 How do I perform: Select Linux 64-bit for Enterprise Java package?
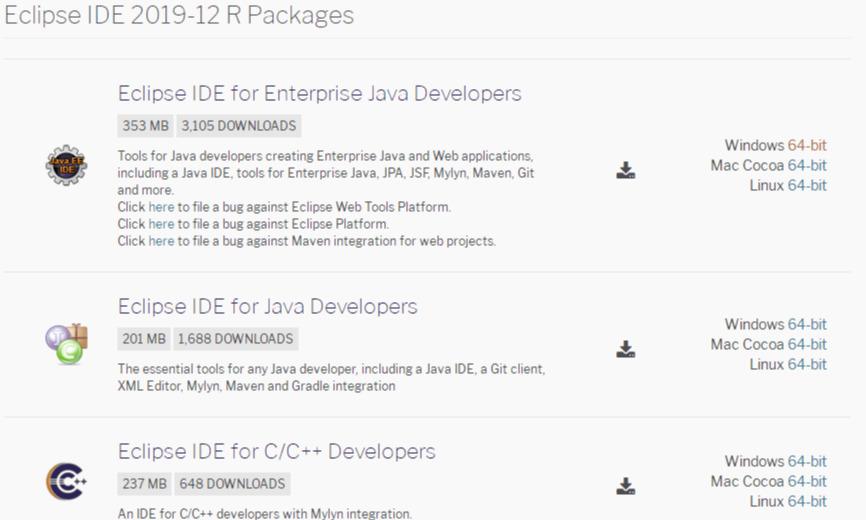tap(807, 185)
